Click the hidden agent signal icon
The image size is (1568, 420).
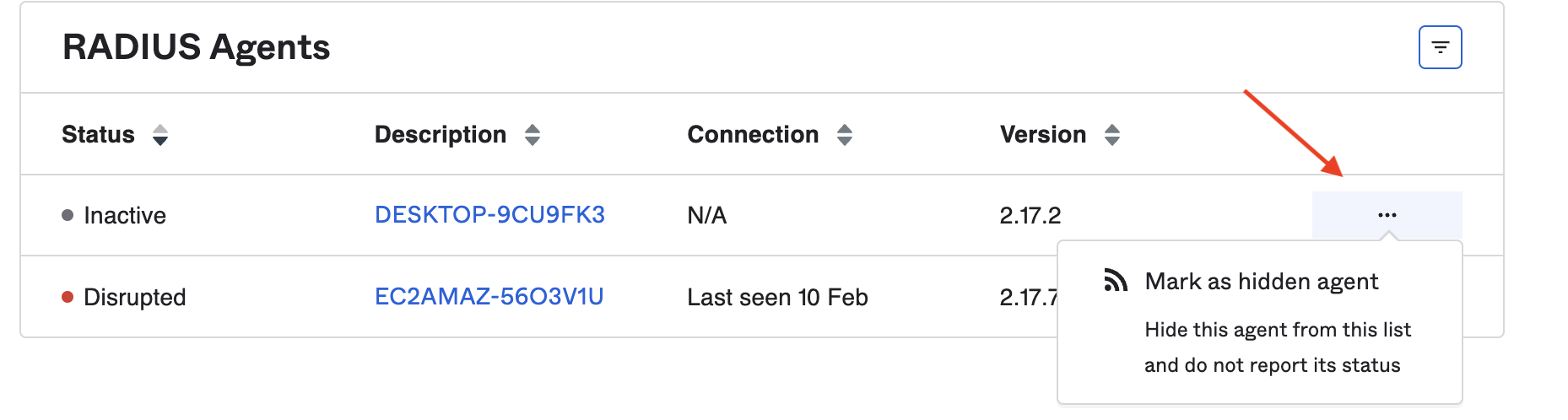(x=1116, y=281)
